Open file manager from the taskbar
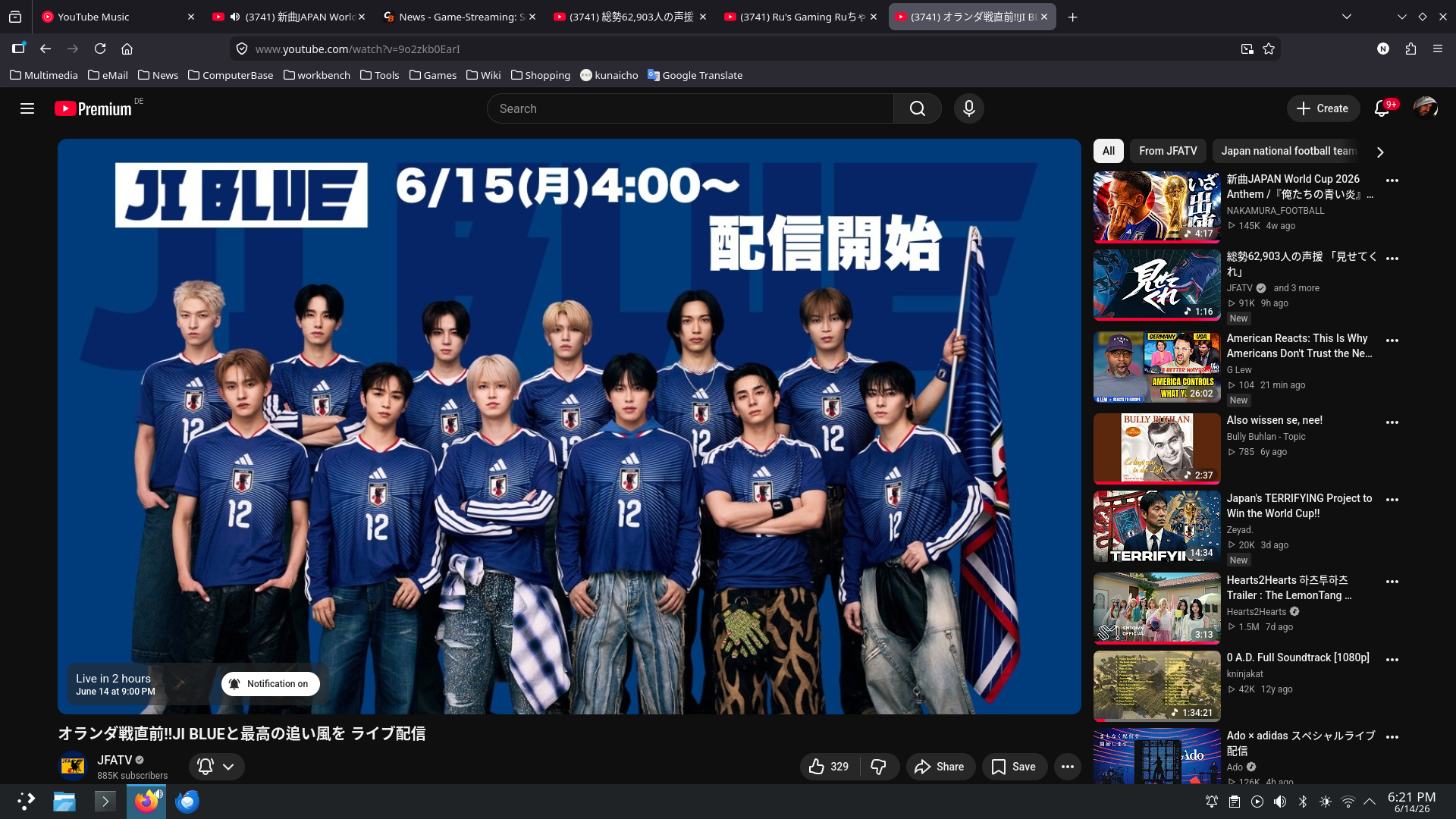 point(64,802)
